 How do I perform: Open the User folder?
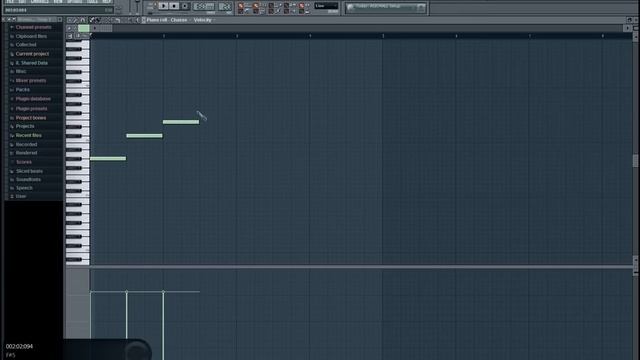21,196
